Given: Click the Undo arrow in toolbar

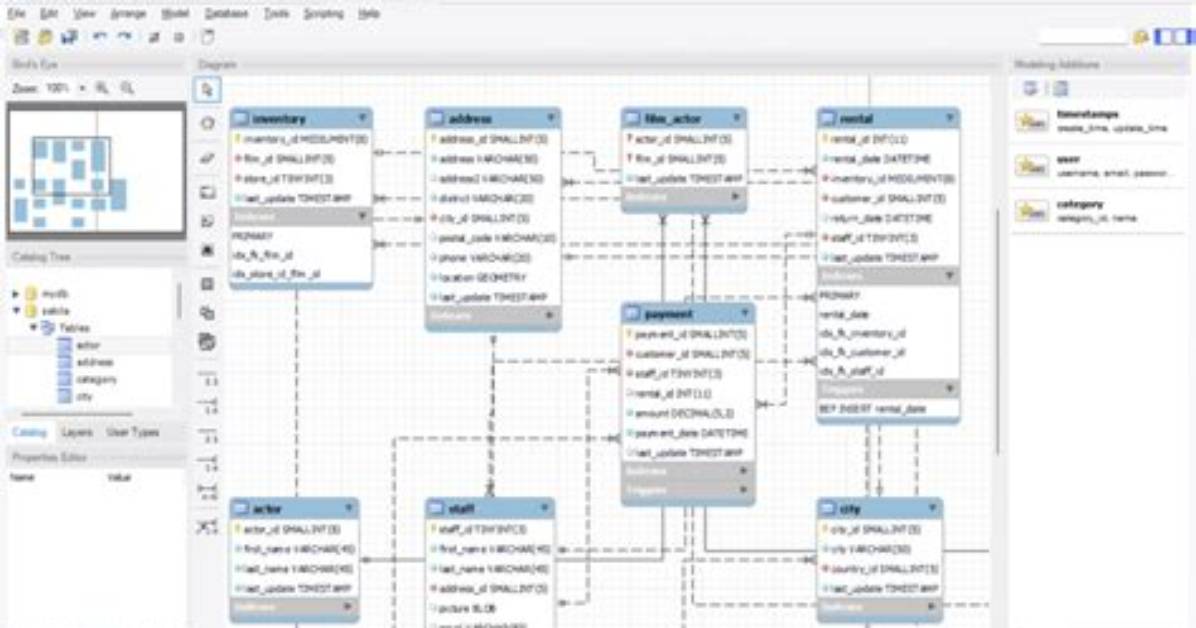Looking at the screenshot, I should click(99, 37).
